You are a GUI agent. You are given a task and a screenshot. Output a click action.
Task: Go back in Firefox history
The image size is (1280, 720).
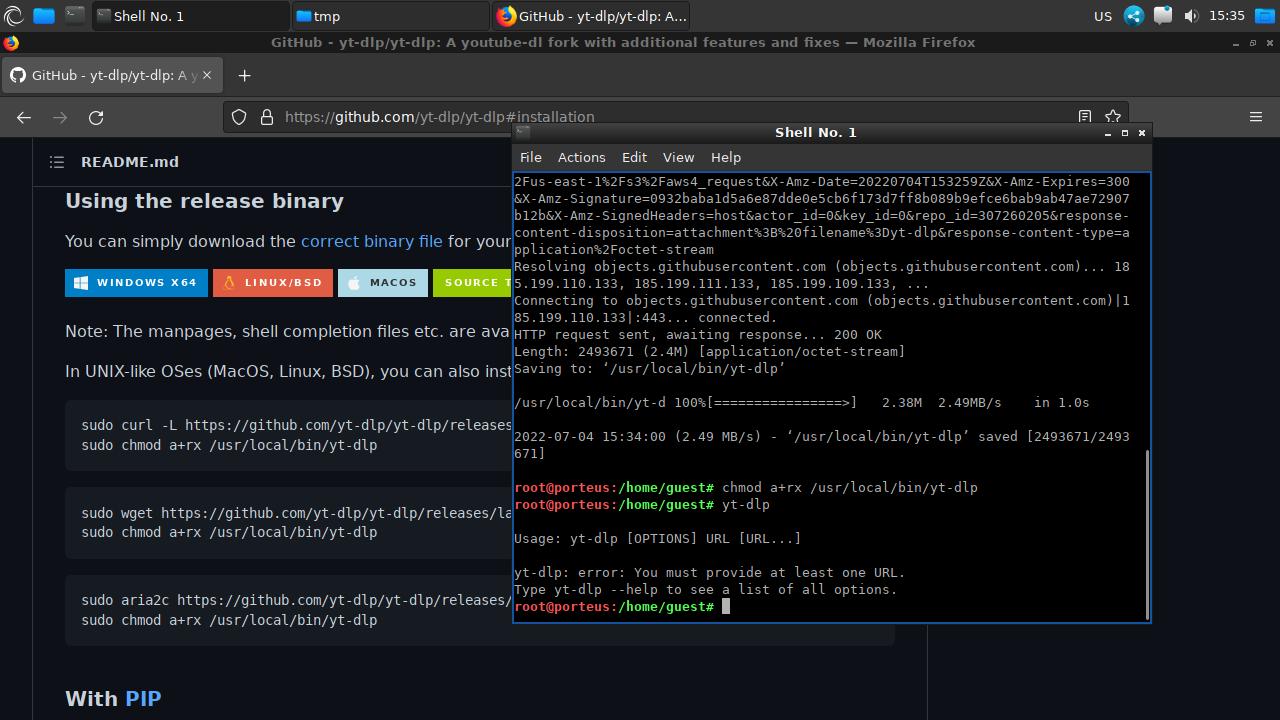[x=24, y=117]
